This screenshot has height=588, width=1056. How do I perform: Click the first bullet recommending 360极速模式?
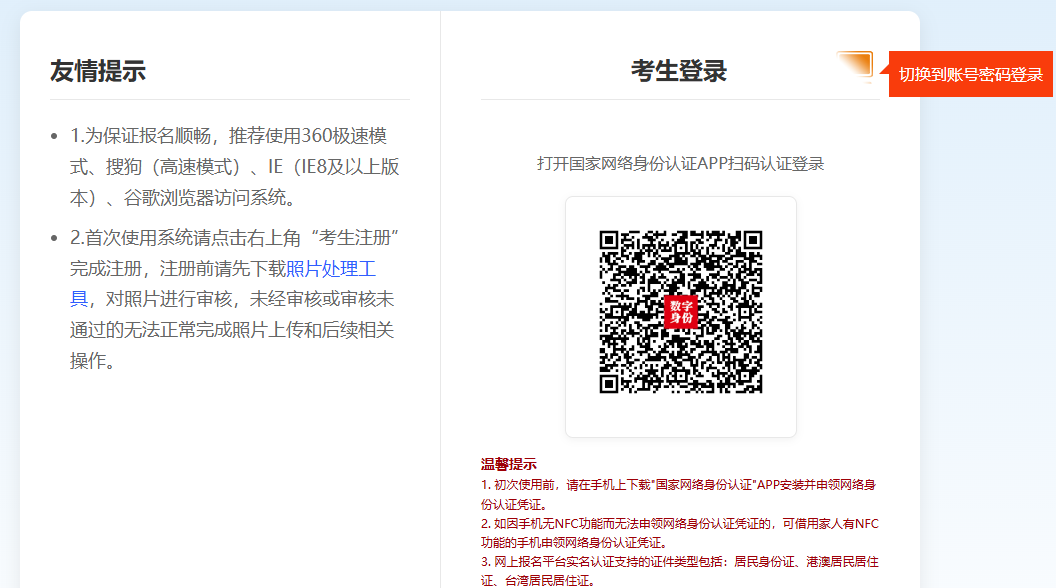(235, 166)
